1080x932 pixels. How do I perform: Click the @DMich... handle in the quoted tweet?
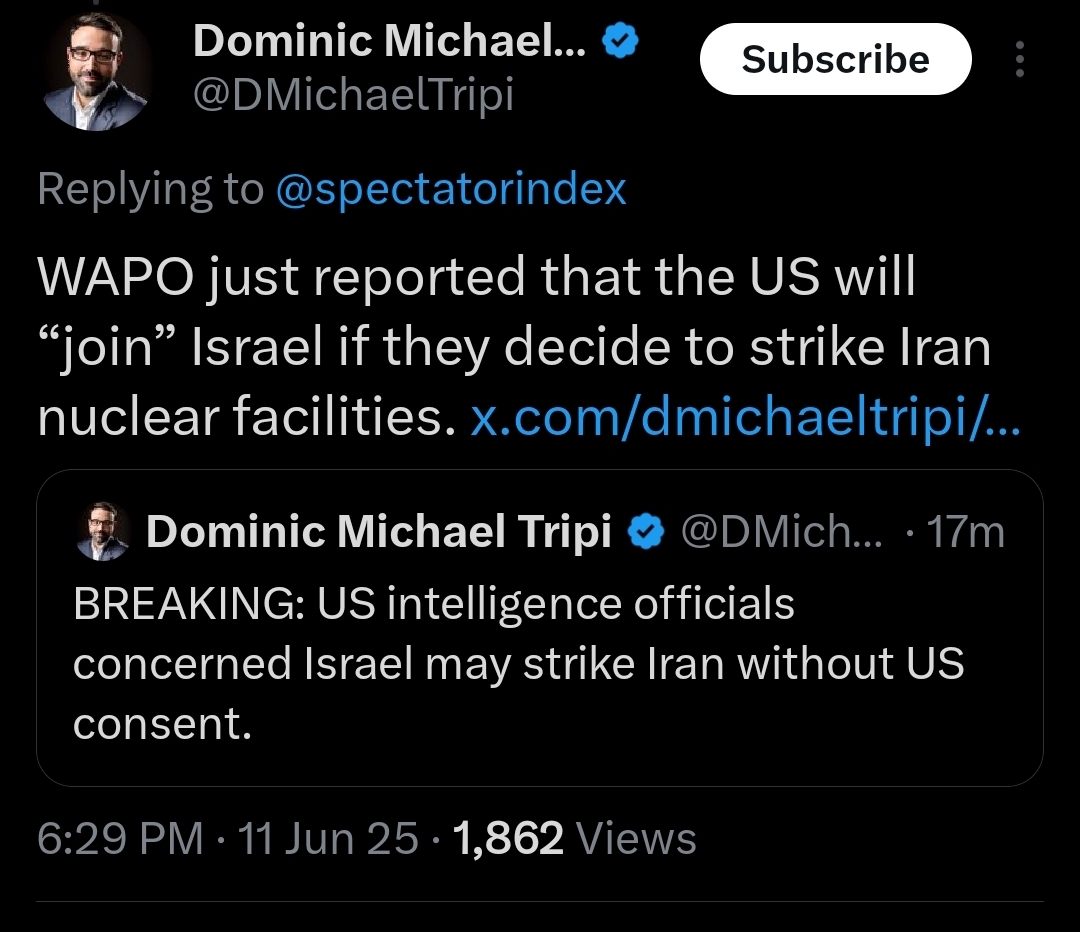[782, 532]
